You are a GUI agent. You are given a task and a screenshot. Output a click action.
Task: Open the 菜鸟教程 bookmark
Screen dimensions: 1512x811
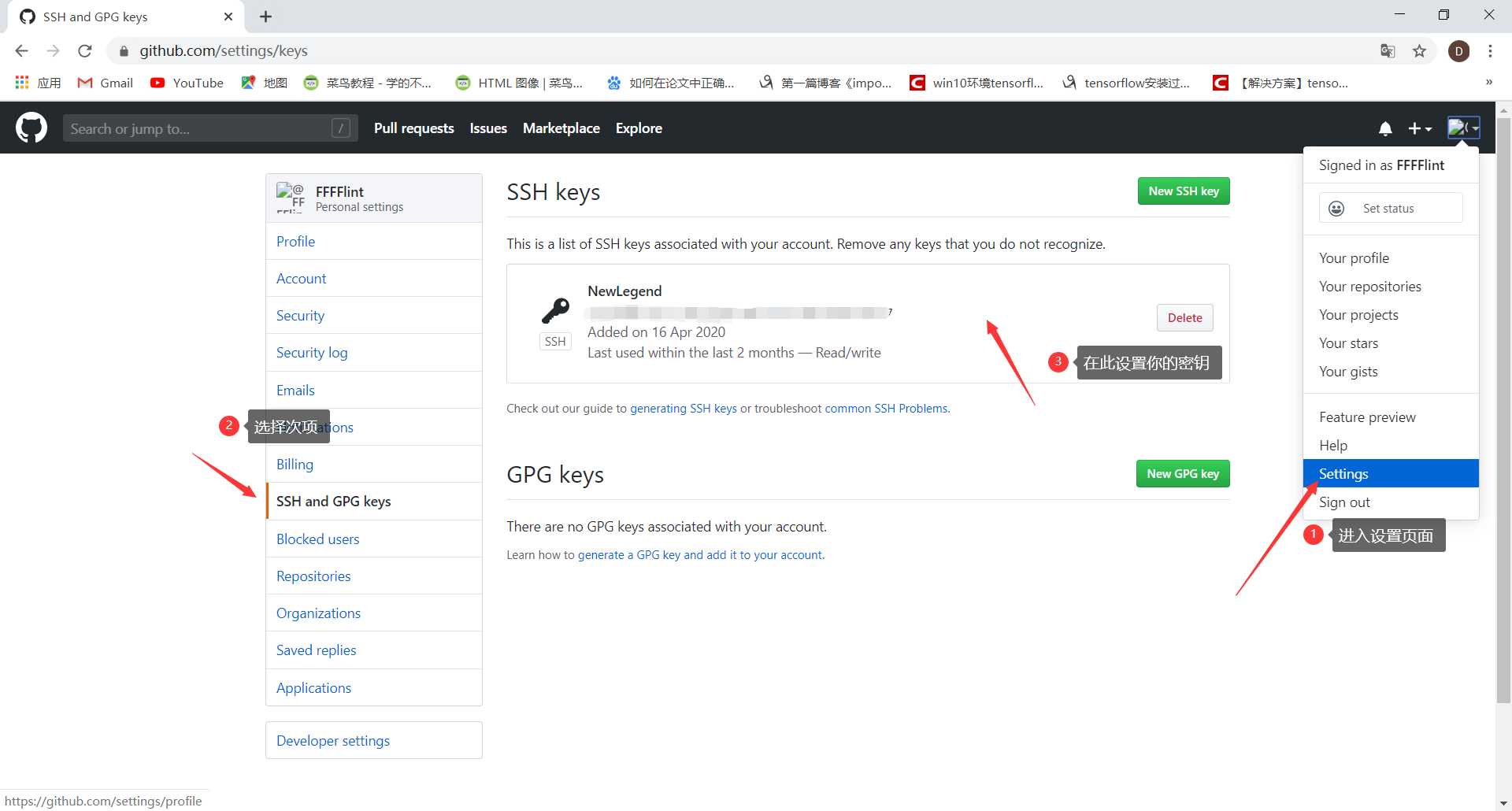coord(368,83)
